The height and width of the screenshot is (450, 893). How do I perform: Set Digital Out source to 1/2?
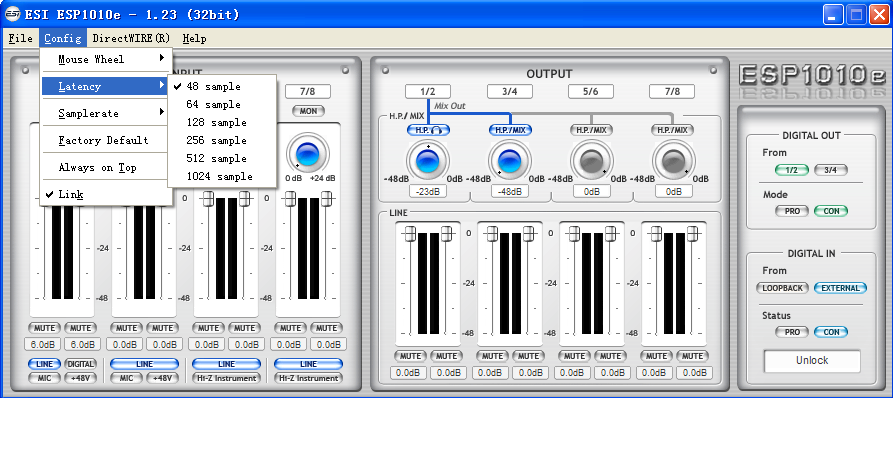[791, 170]
